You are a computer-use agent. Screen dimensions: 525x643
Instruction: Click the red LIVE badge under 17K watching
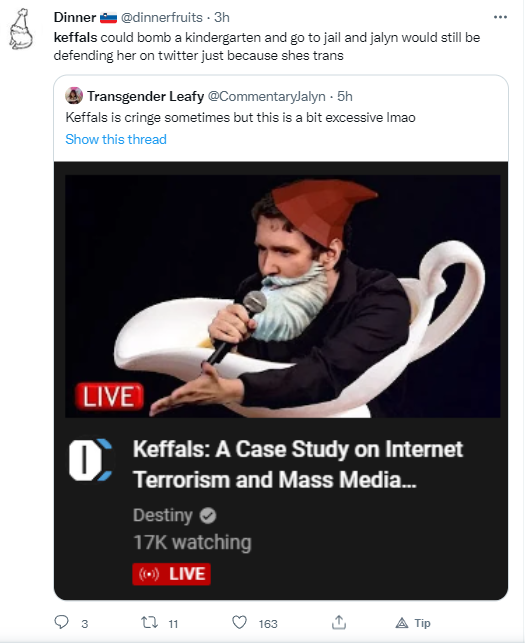(171, 574)
